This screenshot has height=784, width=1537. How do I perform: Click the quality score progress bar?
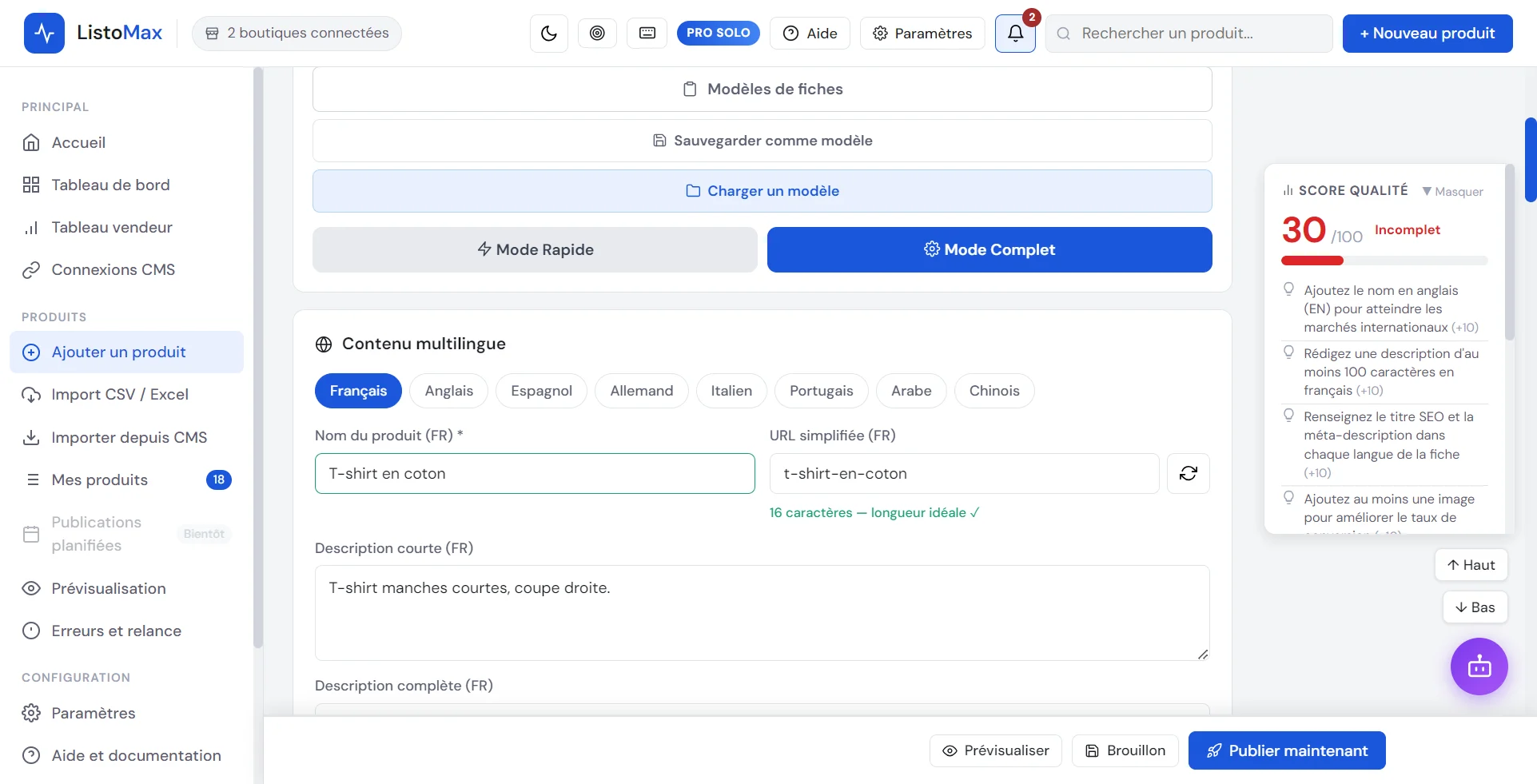[x=1384, y=261]
